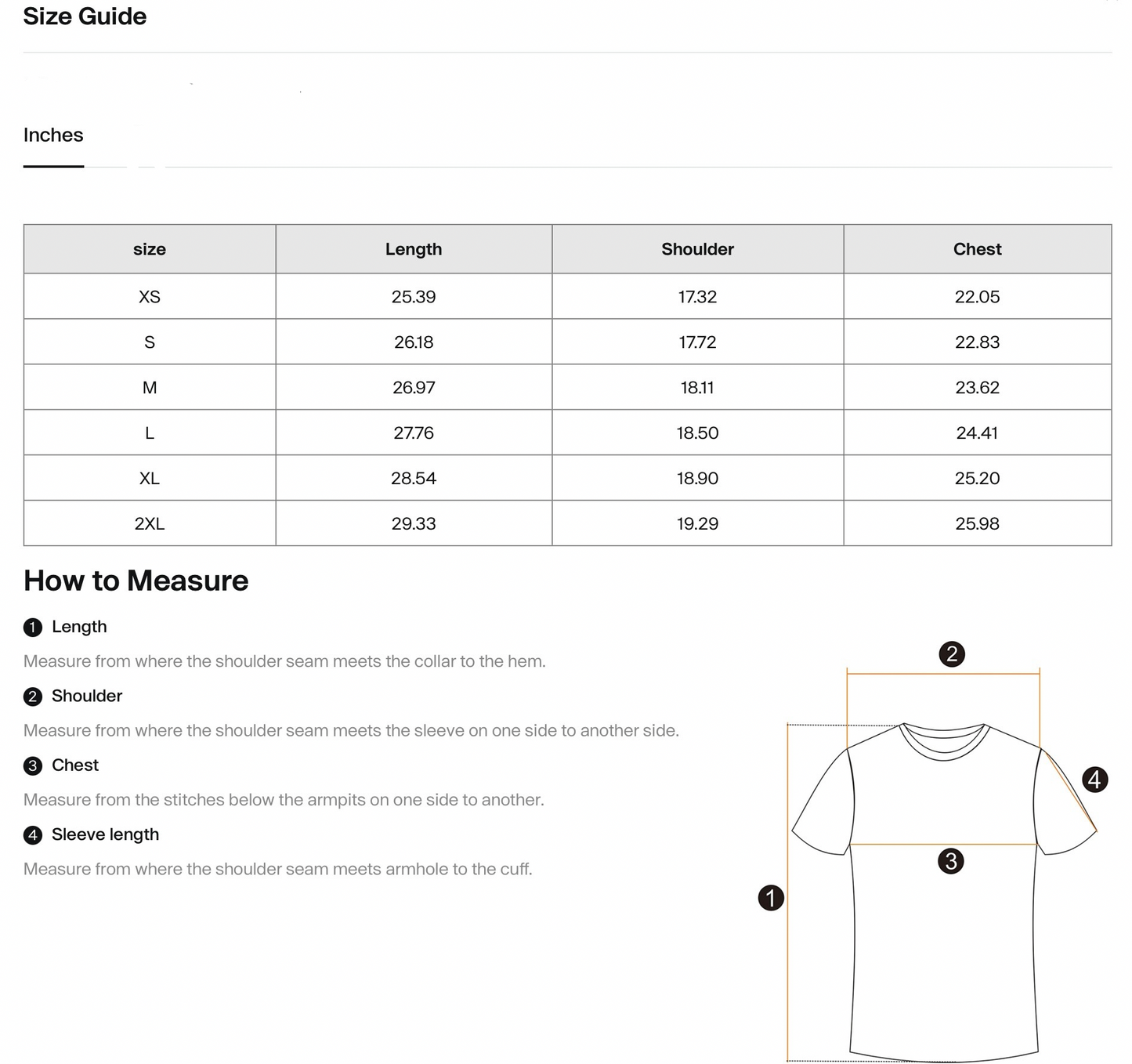This screenshot has width=1132, height=1064.
Task: Click the How to Measure heading
Action: click(x=136, y=581)
